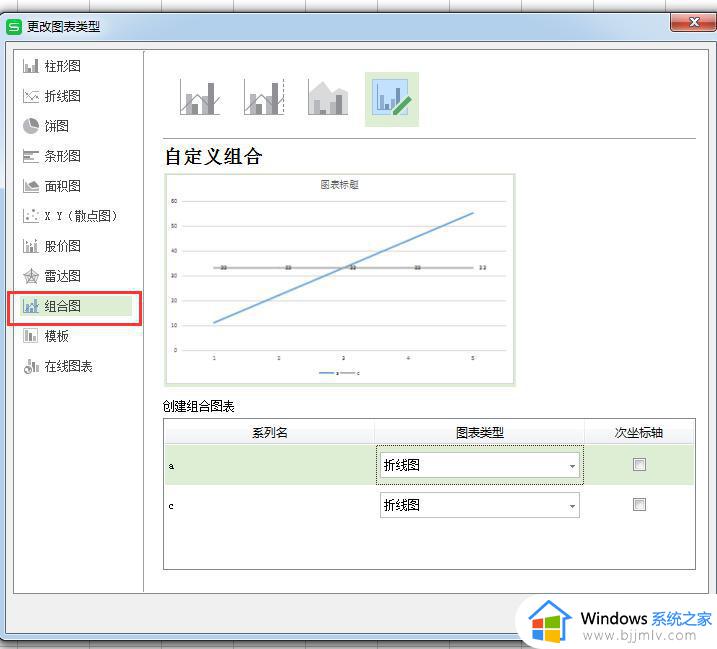Click the 次坐标轴 column header
Viewport: 717px width, 649px height.
pyautogui.click(x=639, y=432)
